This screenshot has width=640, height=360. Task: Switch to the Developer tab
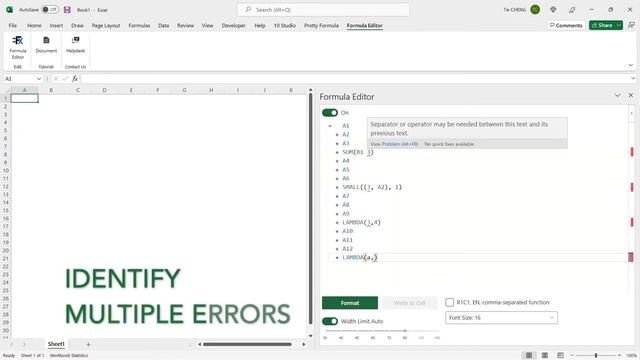click(233, 25)
